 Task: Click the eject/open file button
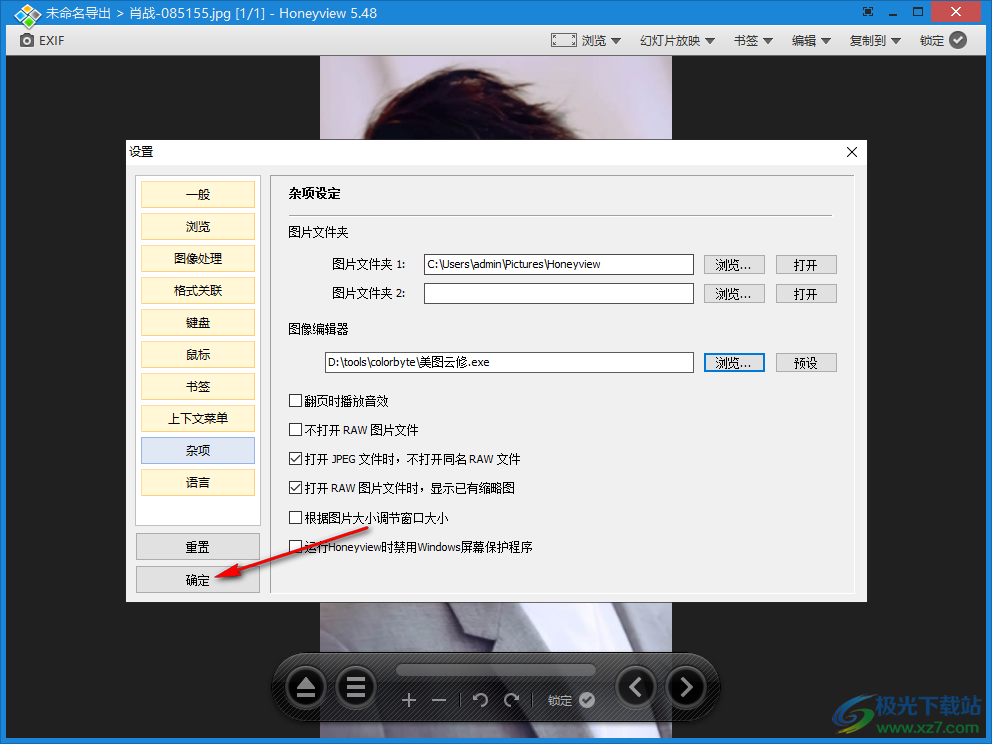pyautogui.click(x=306, y=687)
